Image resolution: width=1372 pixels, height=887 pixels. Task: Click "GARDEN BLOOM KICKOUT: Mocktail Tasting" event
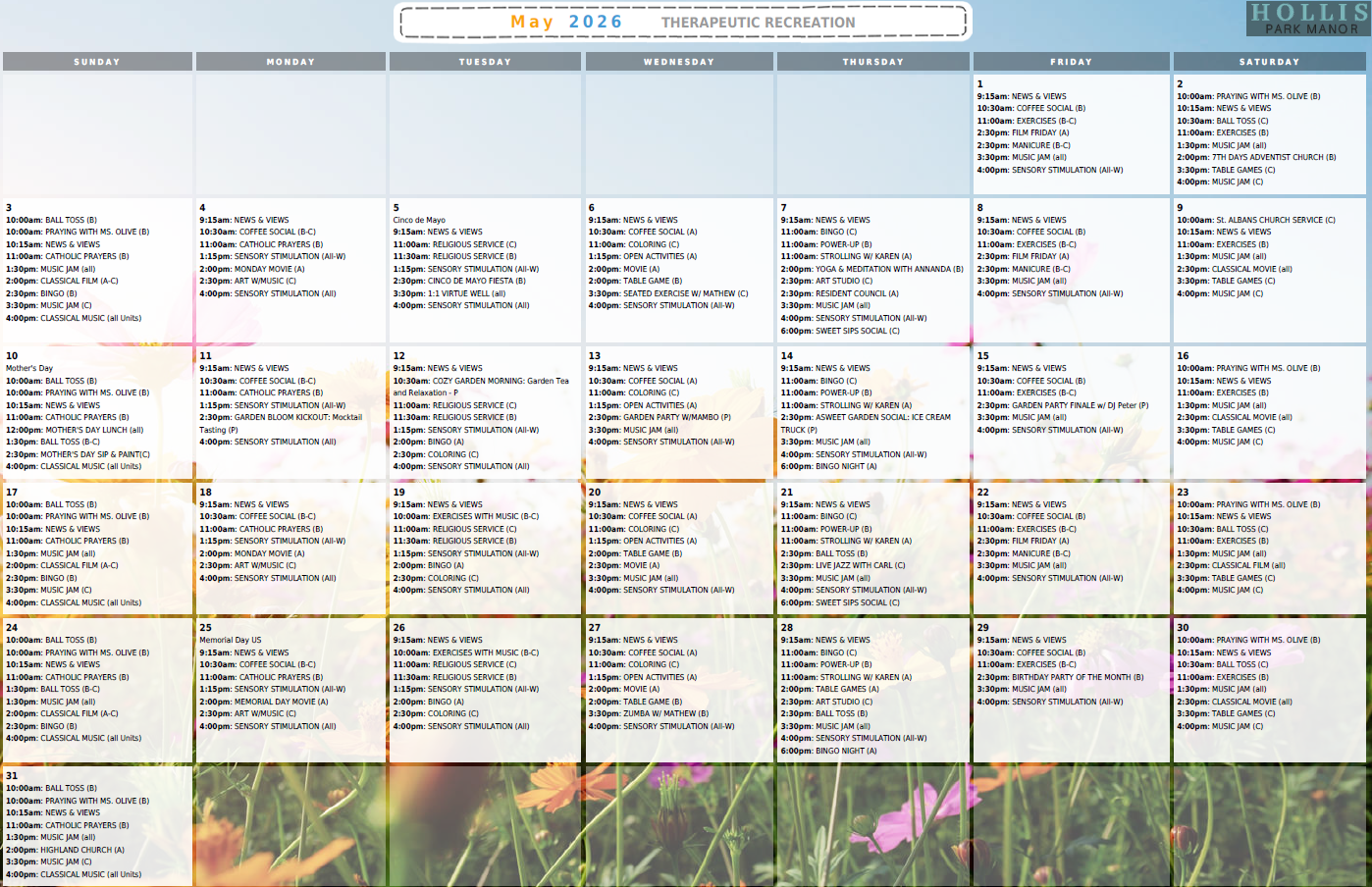(281, 424)
